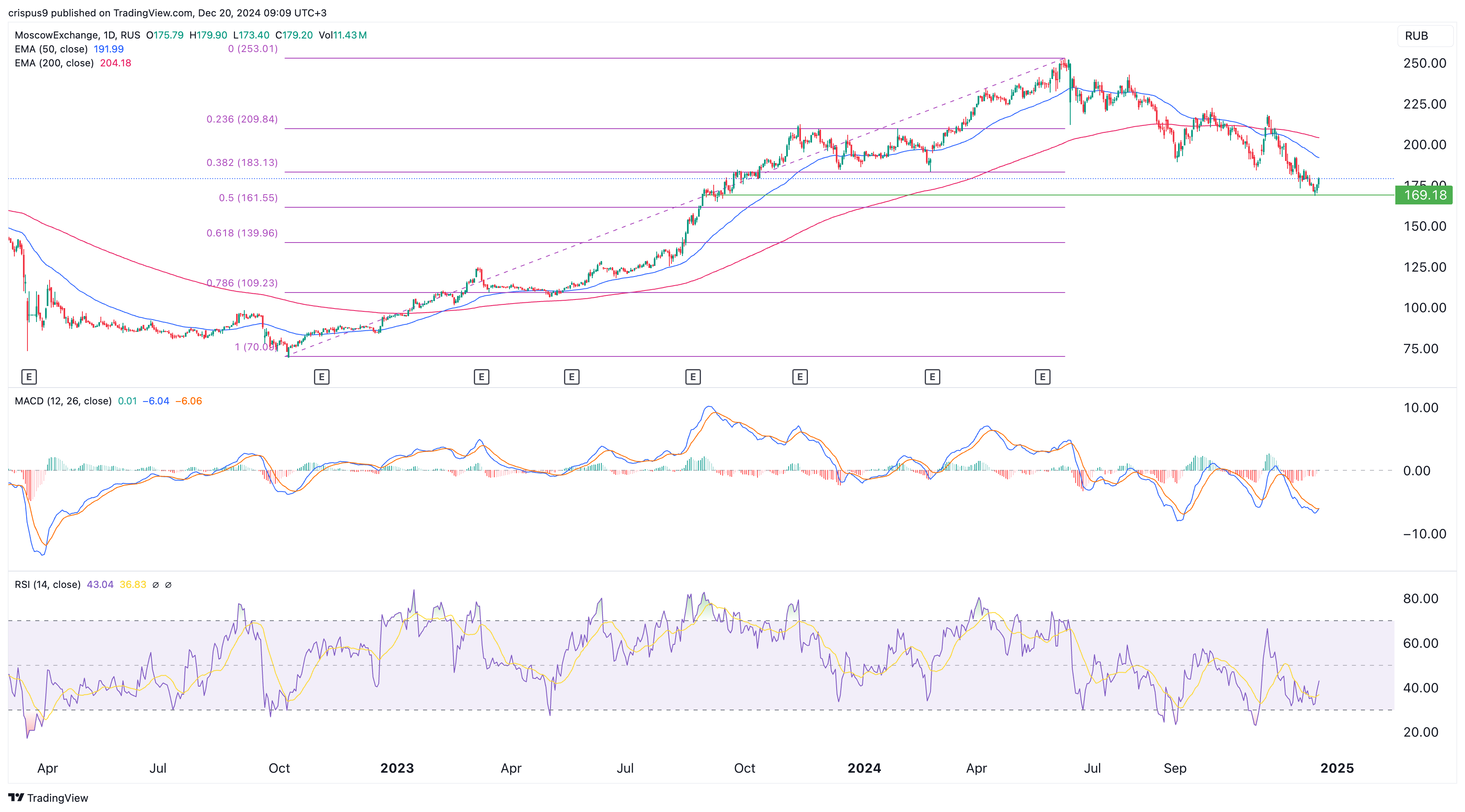Click the 0.5 (161.55) Fibonacci level label
1465x812 pixels.
(248, 198)
